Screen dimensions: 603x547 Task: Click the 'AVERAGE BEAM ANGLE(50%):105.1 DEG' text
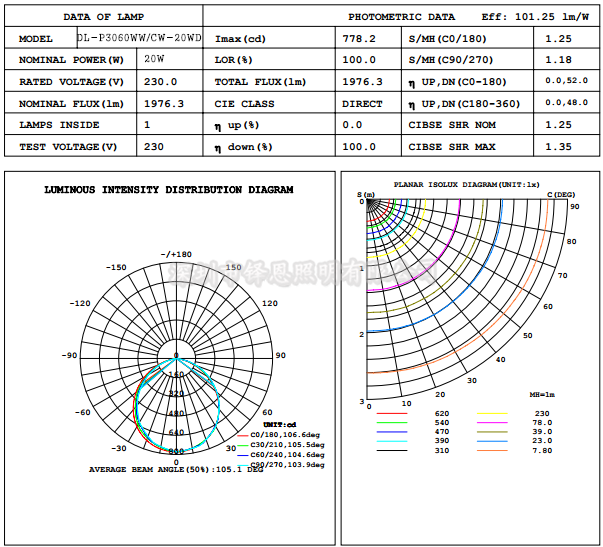[176, 470]
